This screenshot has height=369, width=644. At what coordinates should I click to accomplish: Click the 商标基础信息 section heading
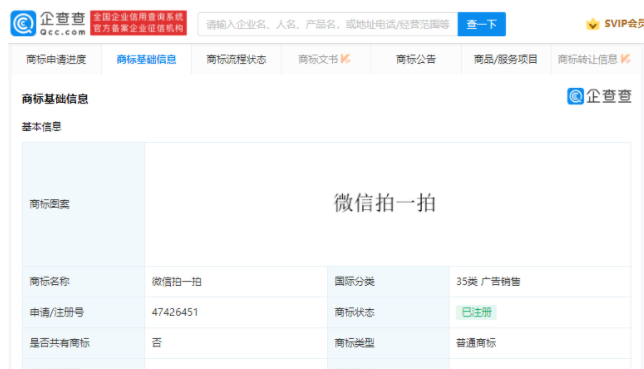point(55,99)
